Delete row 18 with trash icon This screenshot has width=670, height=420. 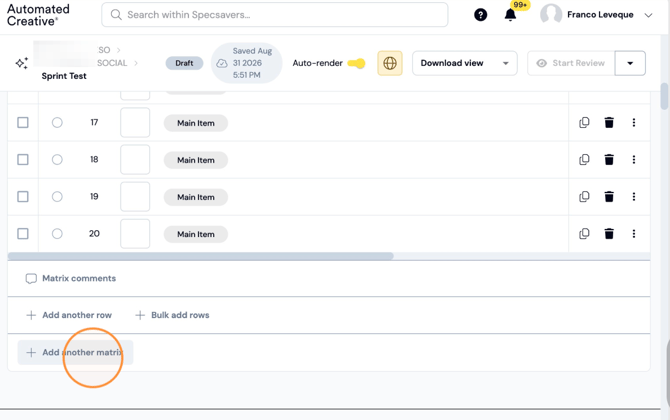[x=609, y=160]
